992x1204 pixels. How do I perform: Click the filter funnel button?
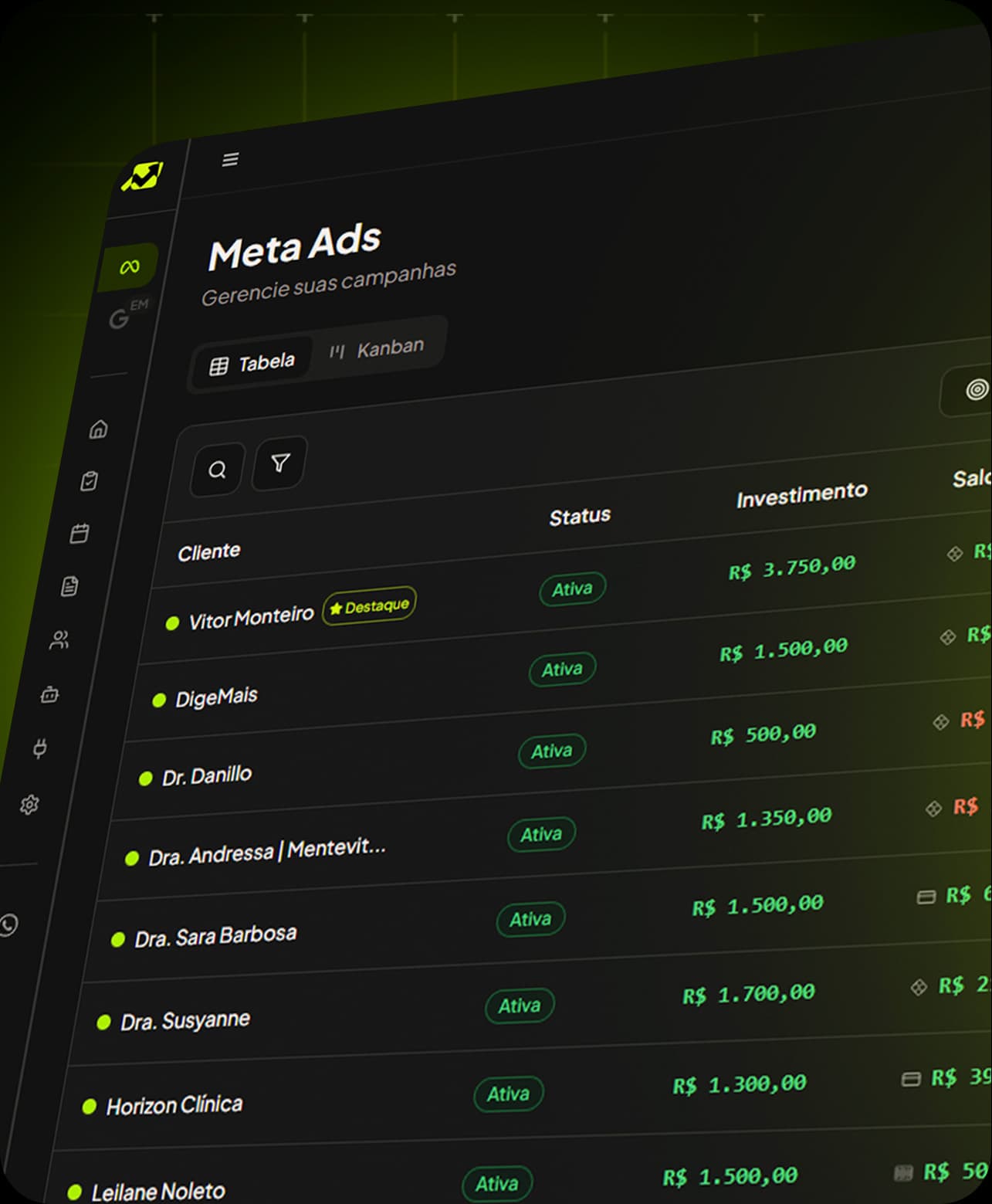click(280, 463)
